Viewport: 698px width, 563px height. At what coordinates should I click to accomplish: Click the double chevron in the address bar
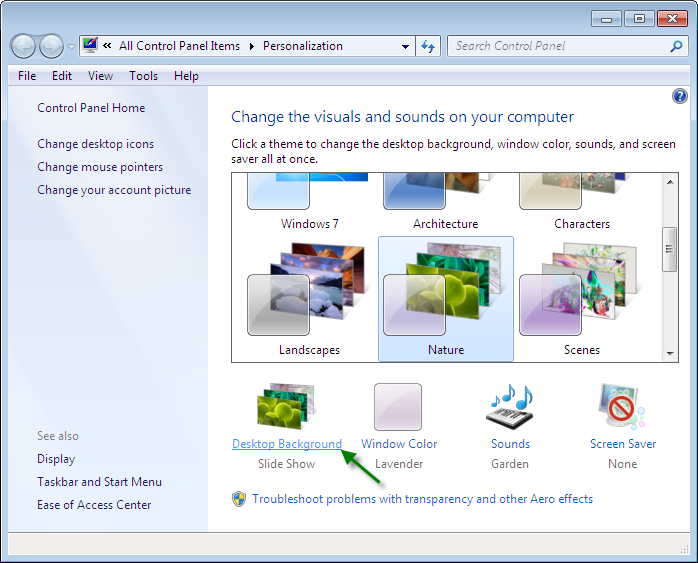(x=107, y=45)
